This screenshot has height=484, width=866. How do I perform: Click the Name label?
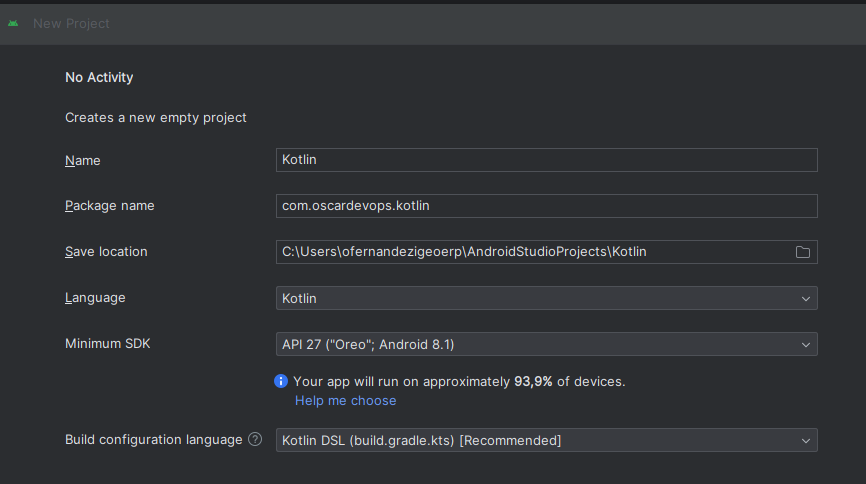[83, 161]
